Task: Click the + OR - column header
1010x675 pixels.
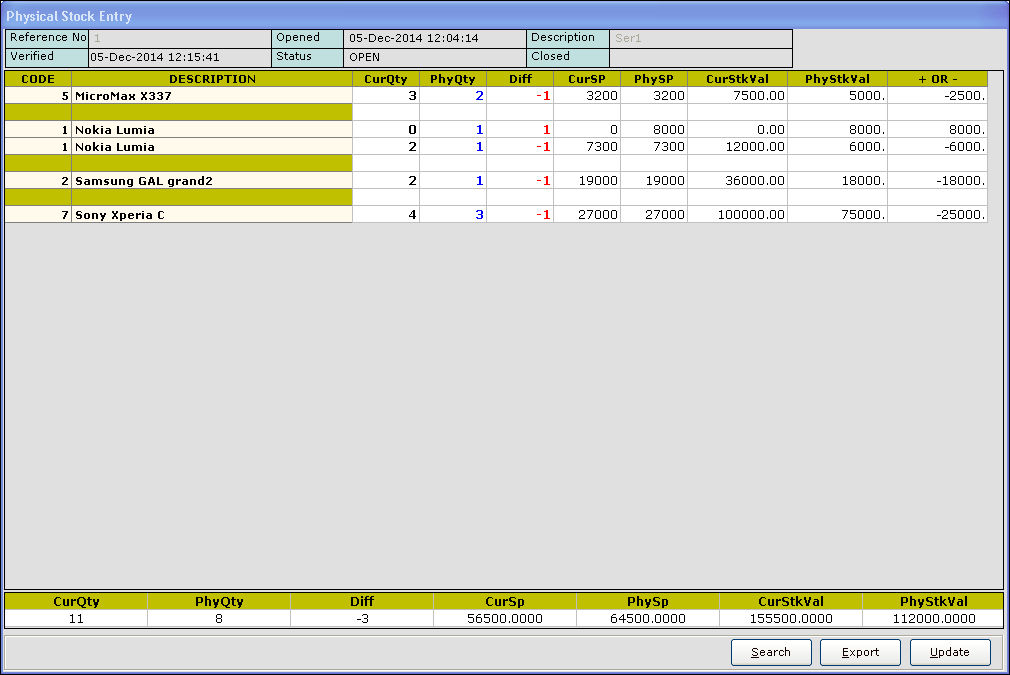Action: click(938, 79)
